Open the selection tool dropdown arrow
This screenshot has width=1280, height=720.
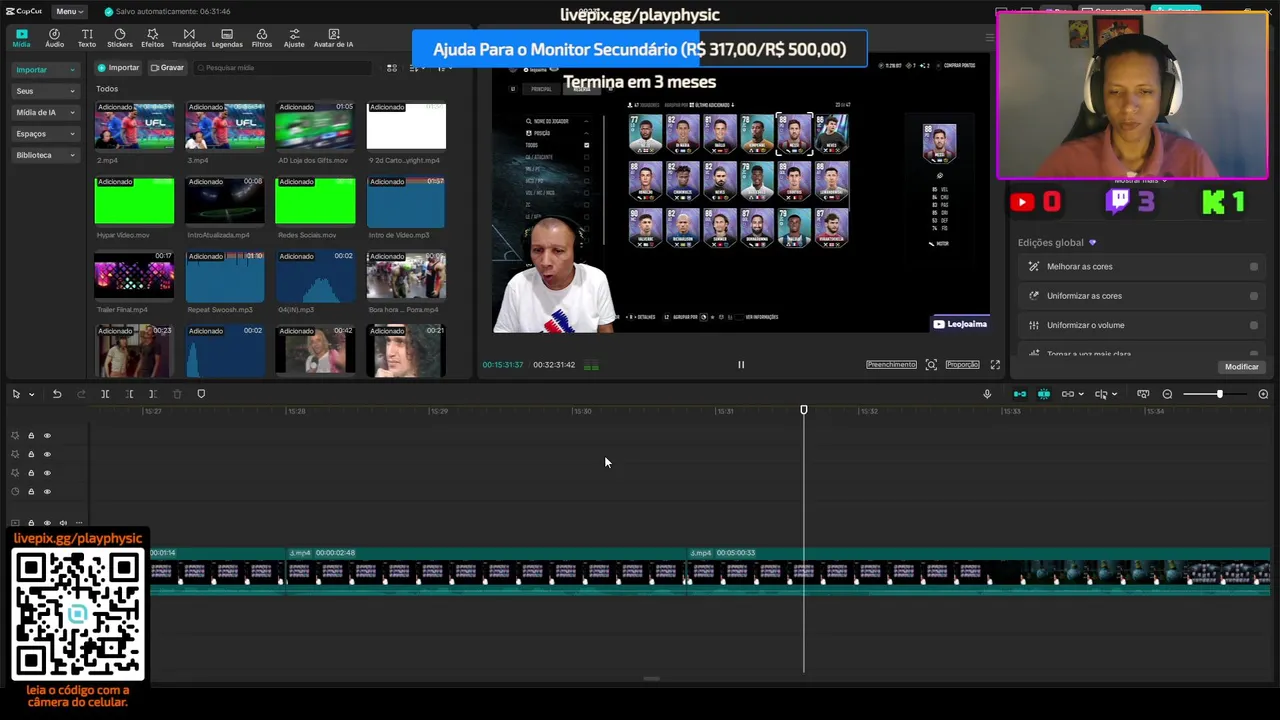[x=31, y=394]
